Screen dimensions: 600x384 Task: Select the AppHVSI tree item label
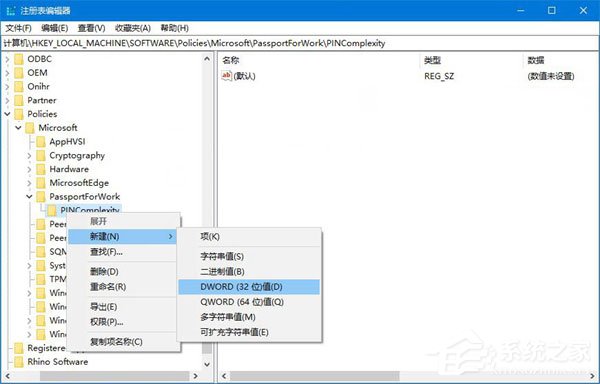click(67, 142)
